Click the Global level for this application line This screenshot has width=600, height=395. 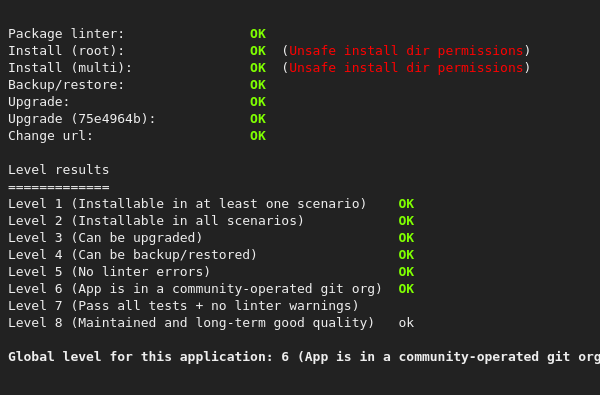[304, 357]
